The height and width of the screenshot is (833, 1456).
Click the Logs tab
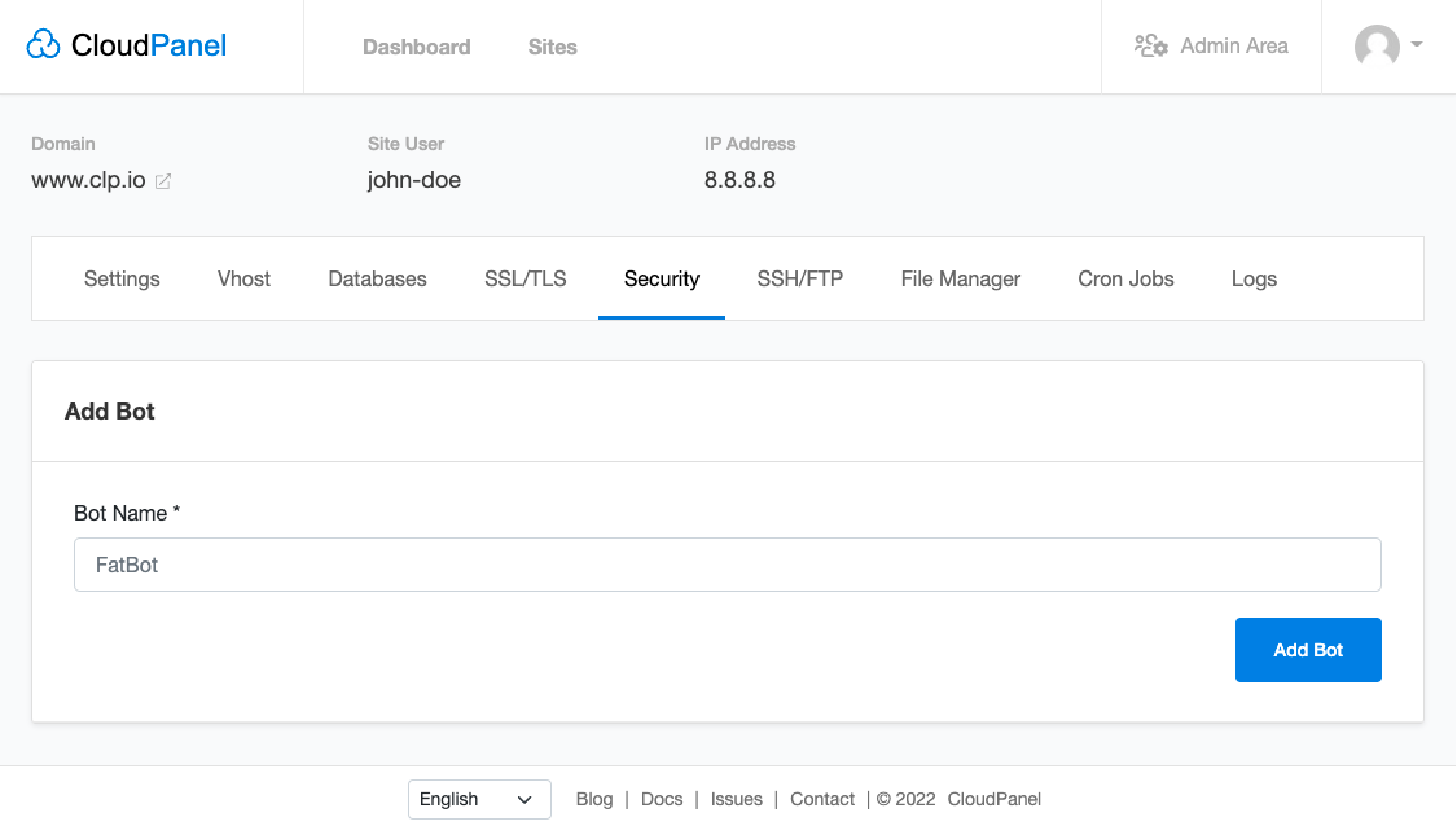pos(1254,279)
